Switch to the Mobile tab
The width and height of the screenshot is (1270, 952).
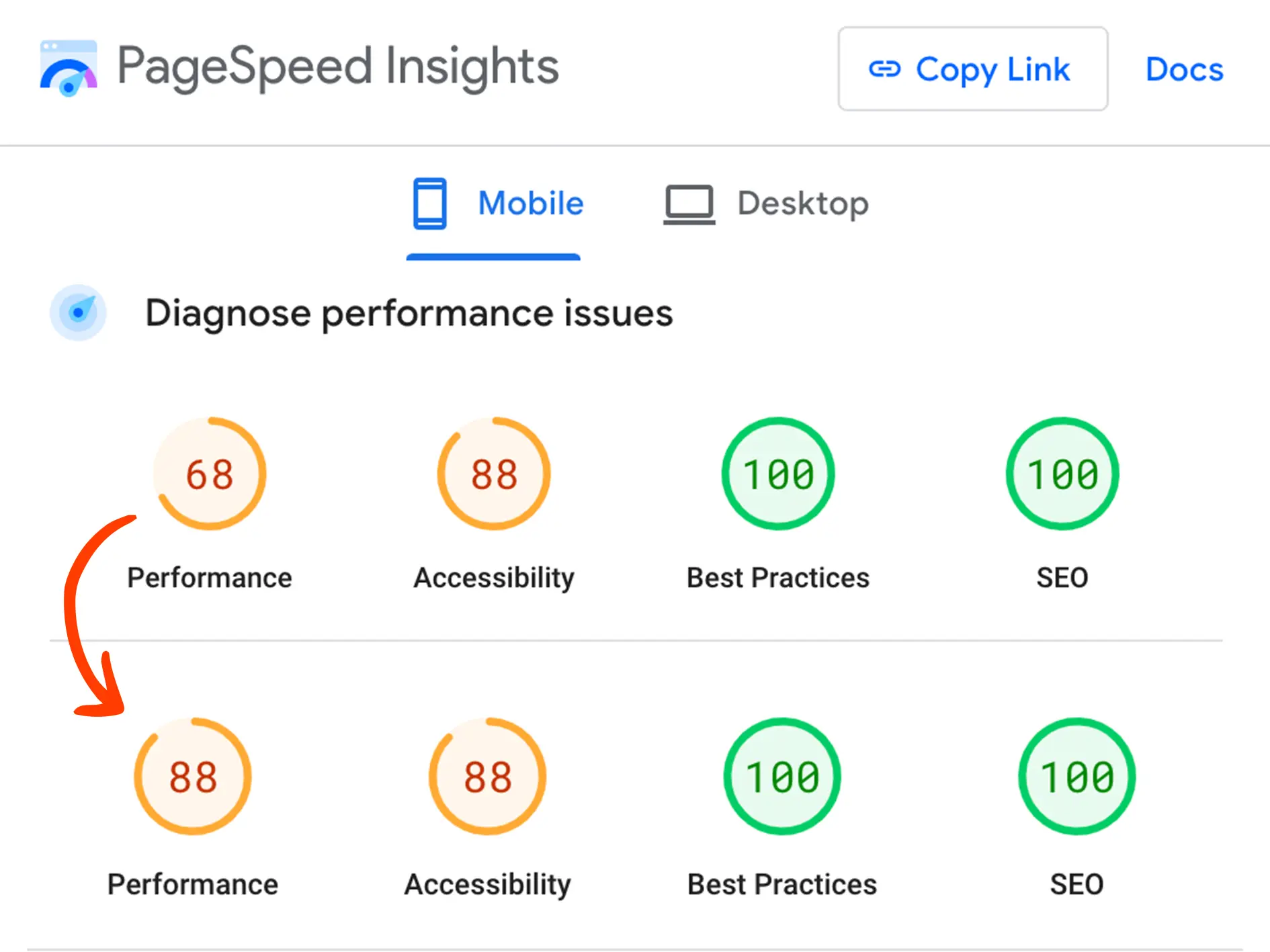tap(530, 204)
